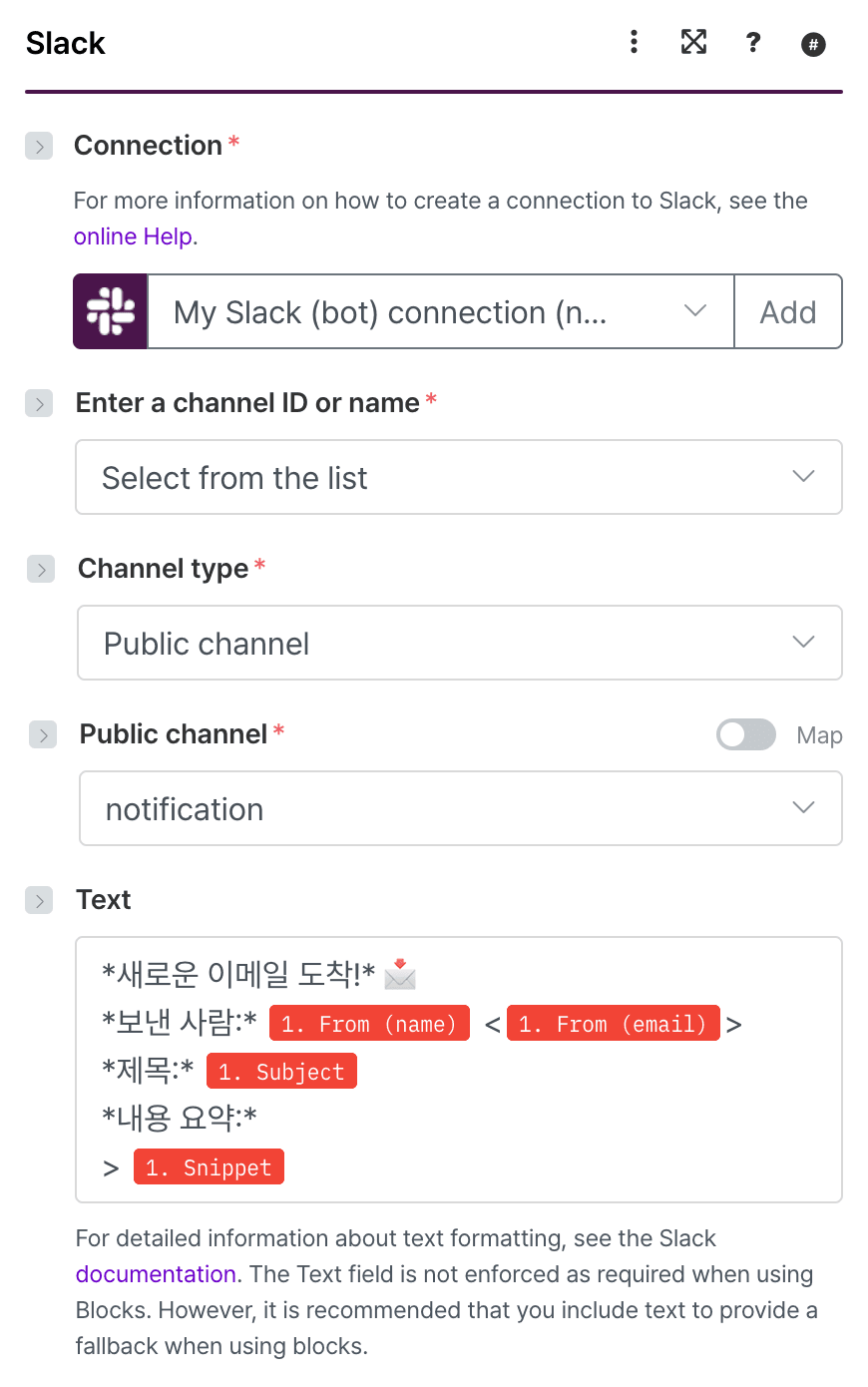Viewport: 868px width, 1387px height.
Task: Select the '1. Subject' mapping pill
Action: tap(281, 1071)
